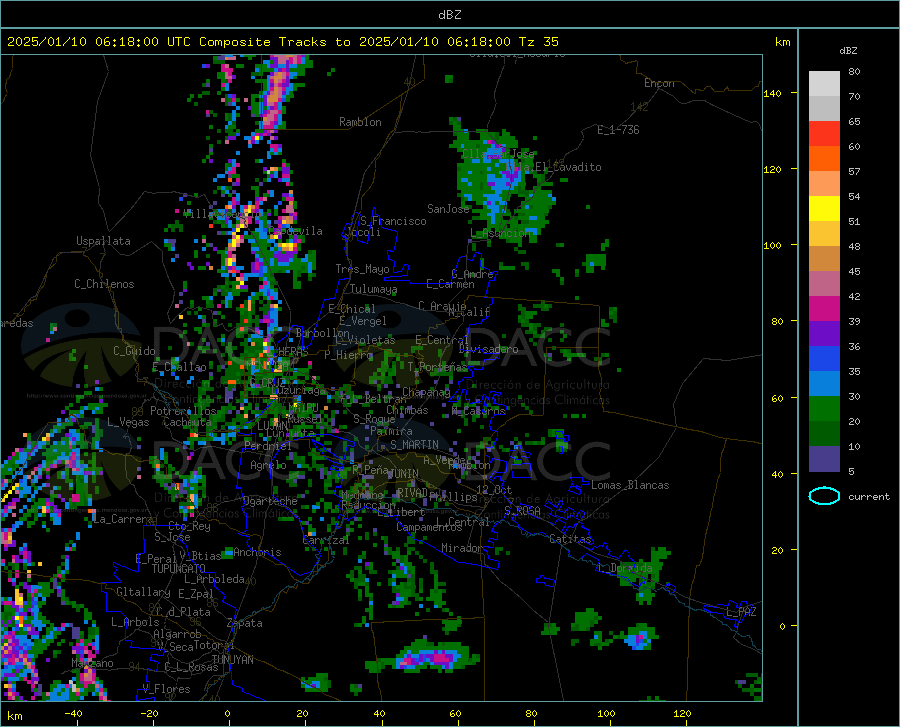The width and height of the screenshot is (900, 727).
Task: Click the TUNUYAN map label
Action: [232, 660]
